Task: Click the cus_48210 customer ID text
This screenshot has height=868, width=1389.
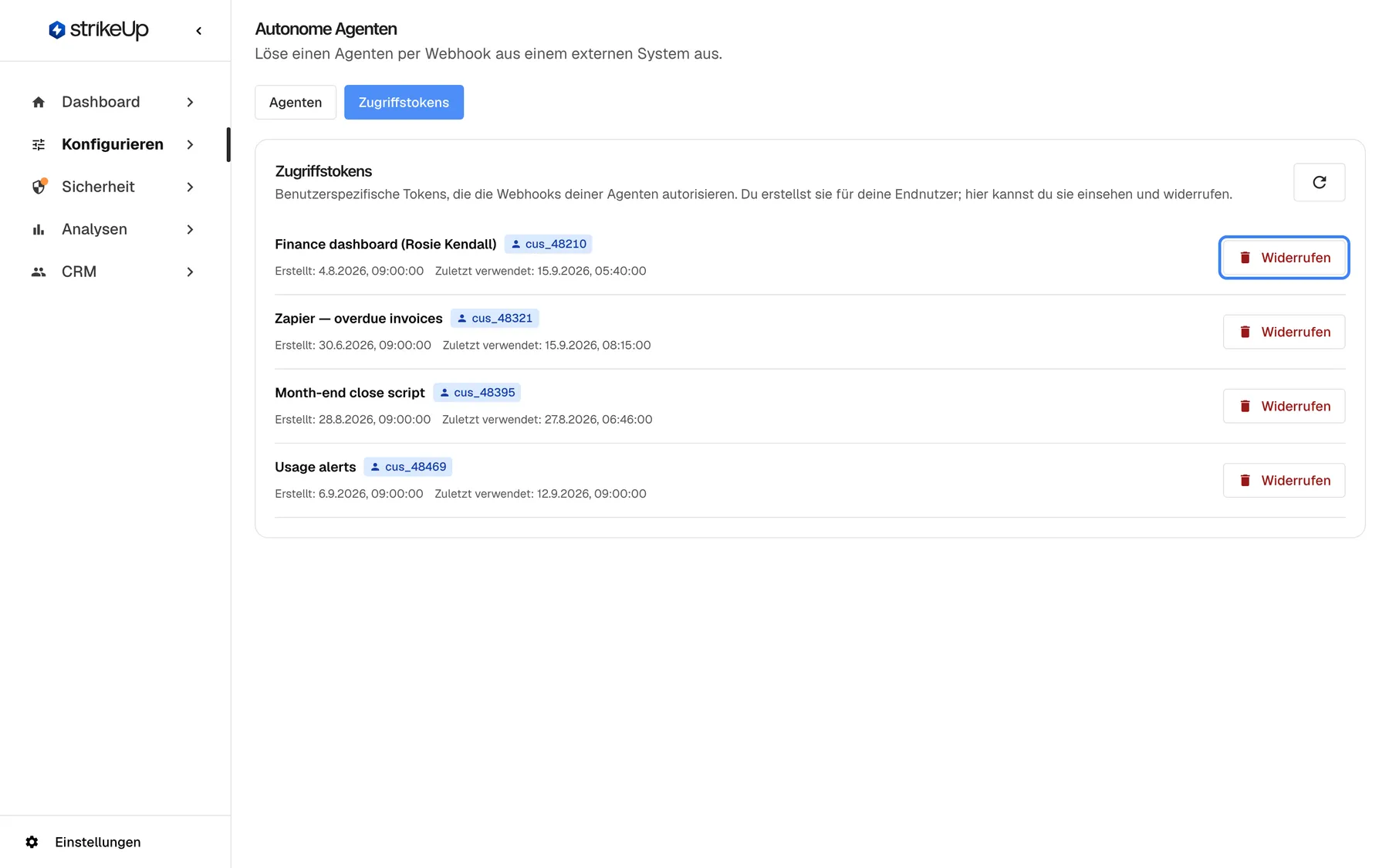Action: point(556,244)
